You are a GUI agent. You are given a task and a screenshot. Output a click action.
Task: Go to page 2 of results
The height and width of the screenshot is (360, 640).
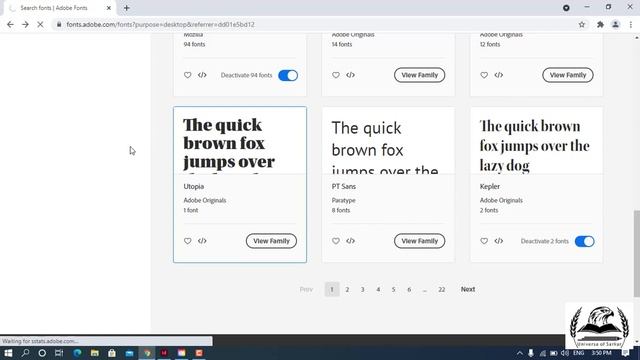click(x=347, y=289)
